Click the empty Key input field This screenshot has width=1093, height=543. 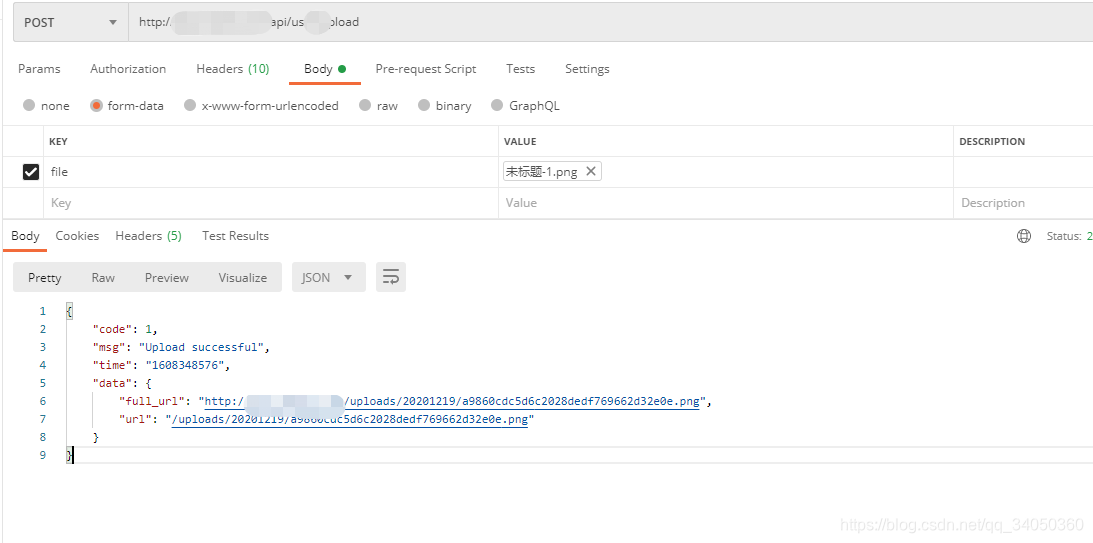(271, 203)
